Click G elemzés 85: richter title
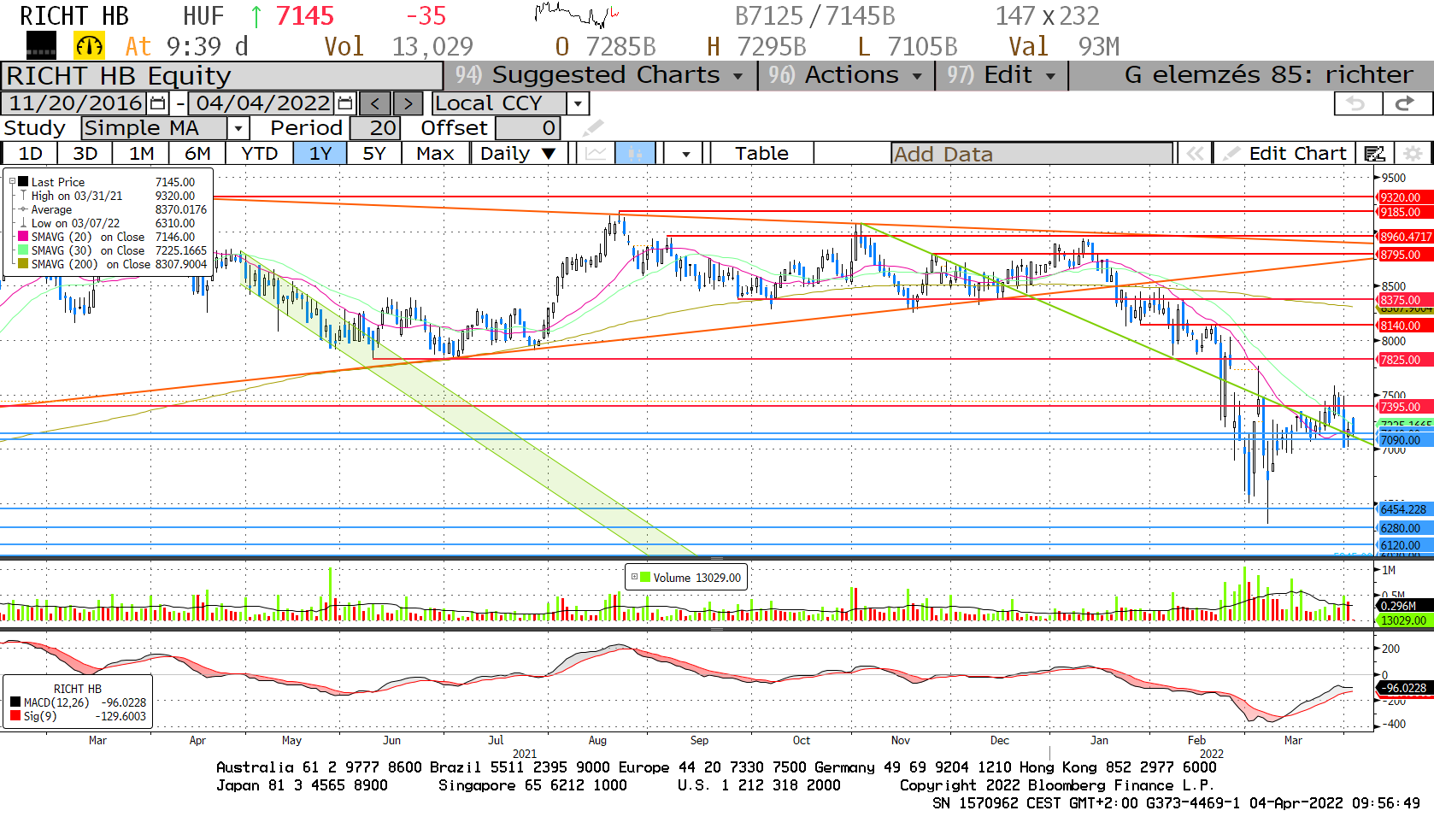Viewport: 1434px width, 840px height. pos(1268,75)
